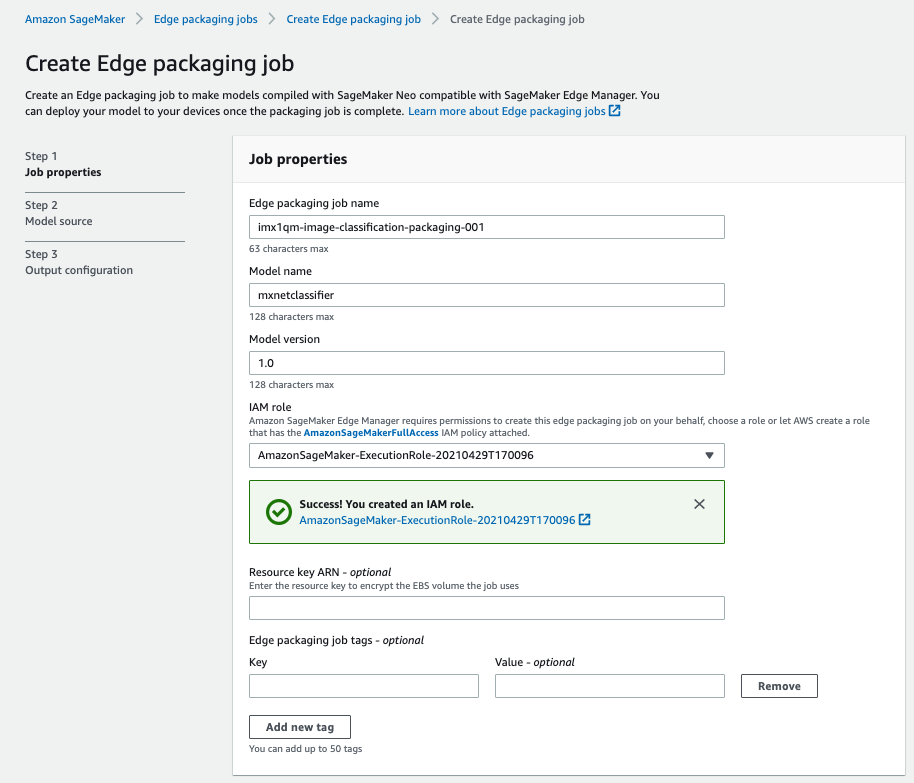The width and height of the screenshot is (914, 783).
Task: Click the Model name field
Action: (x=487, y=295)
